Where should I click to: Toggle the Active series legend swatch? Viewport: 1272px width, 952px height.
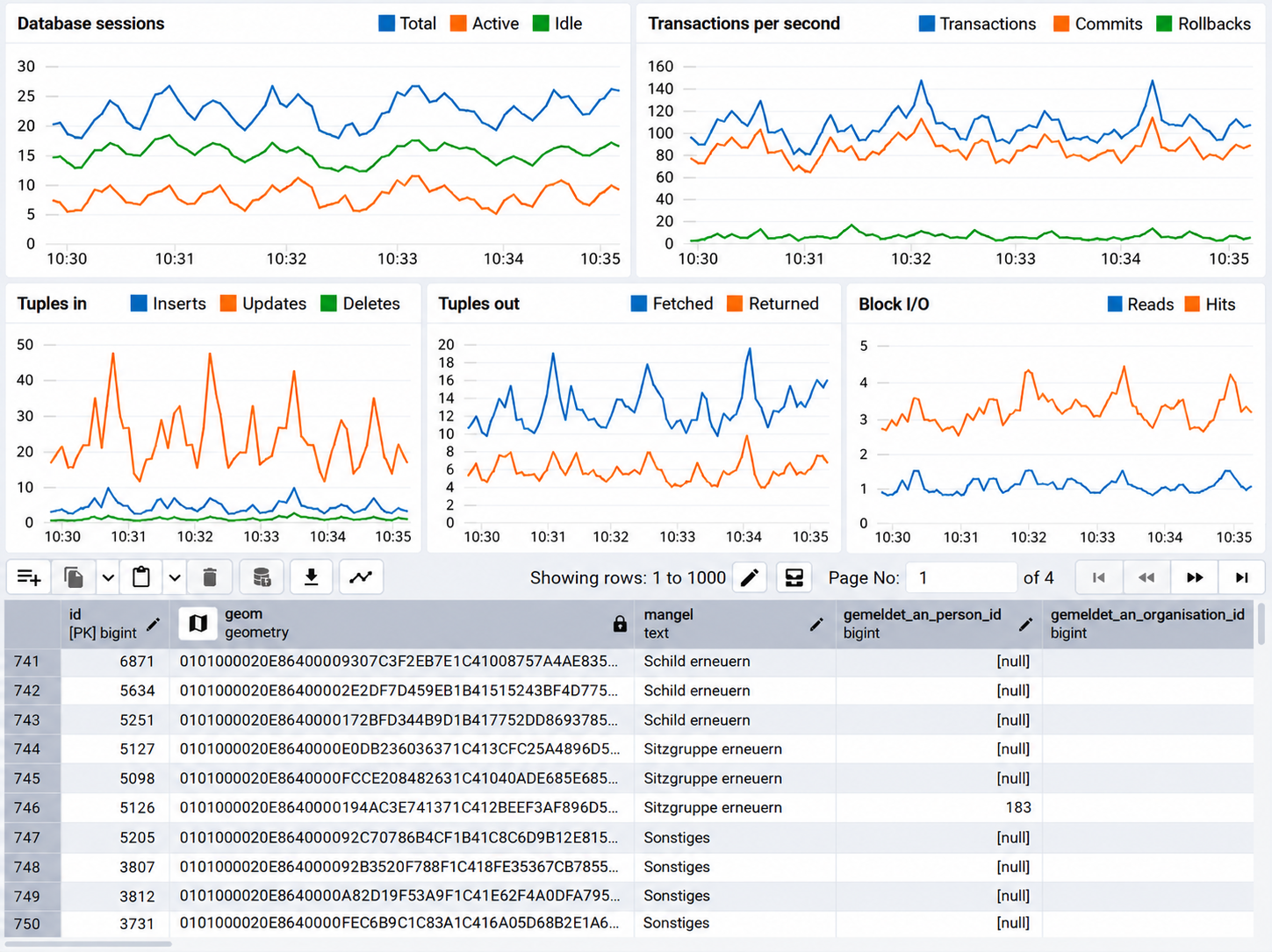[x=458, y=24]
